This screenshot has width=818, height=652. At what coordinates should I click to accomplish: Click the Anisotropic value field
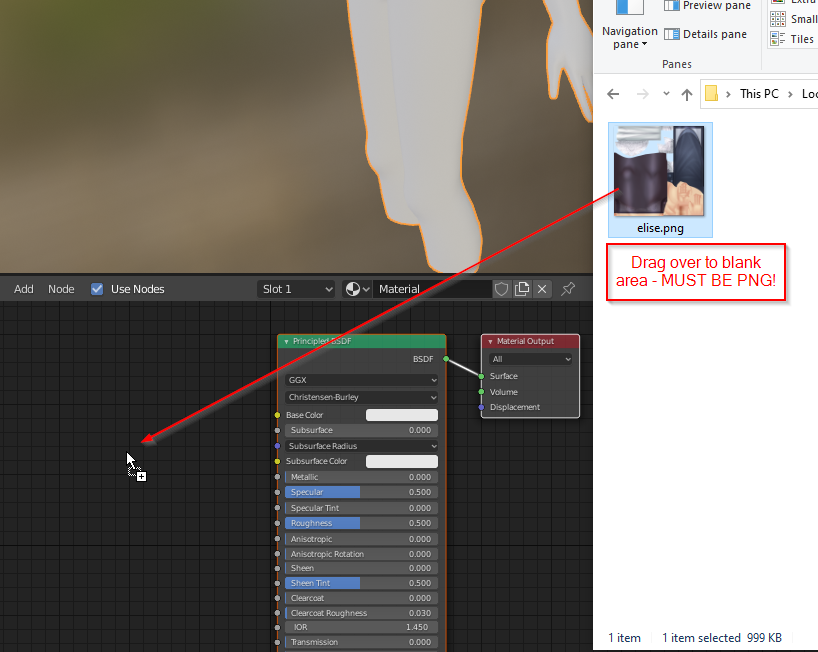(x=362, y=539)
